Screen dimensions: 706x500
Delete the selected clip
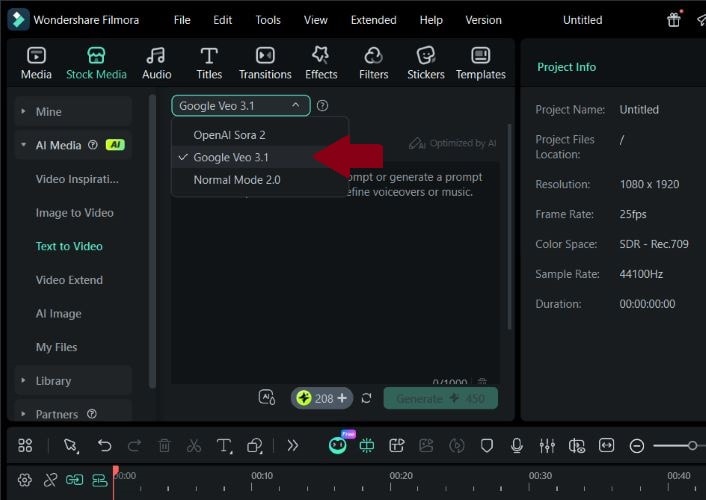tap(164, 445)
